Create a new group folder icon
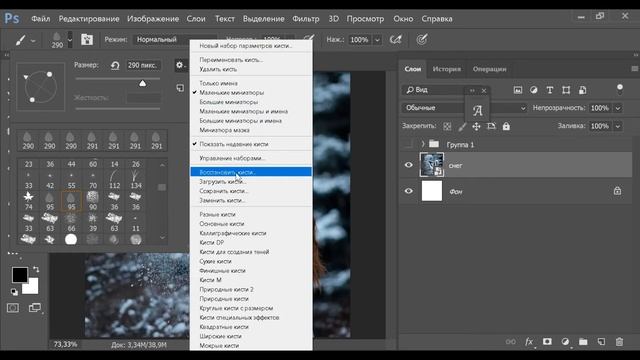 pyautogui.click(x=583, y=342)
